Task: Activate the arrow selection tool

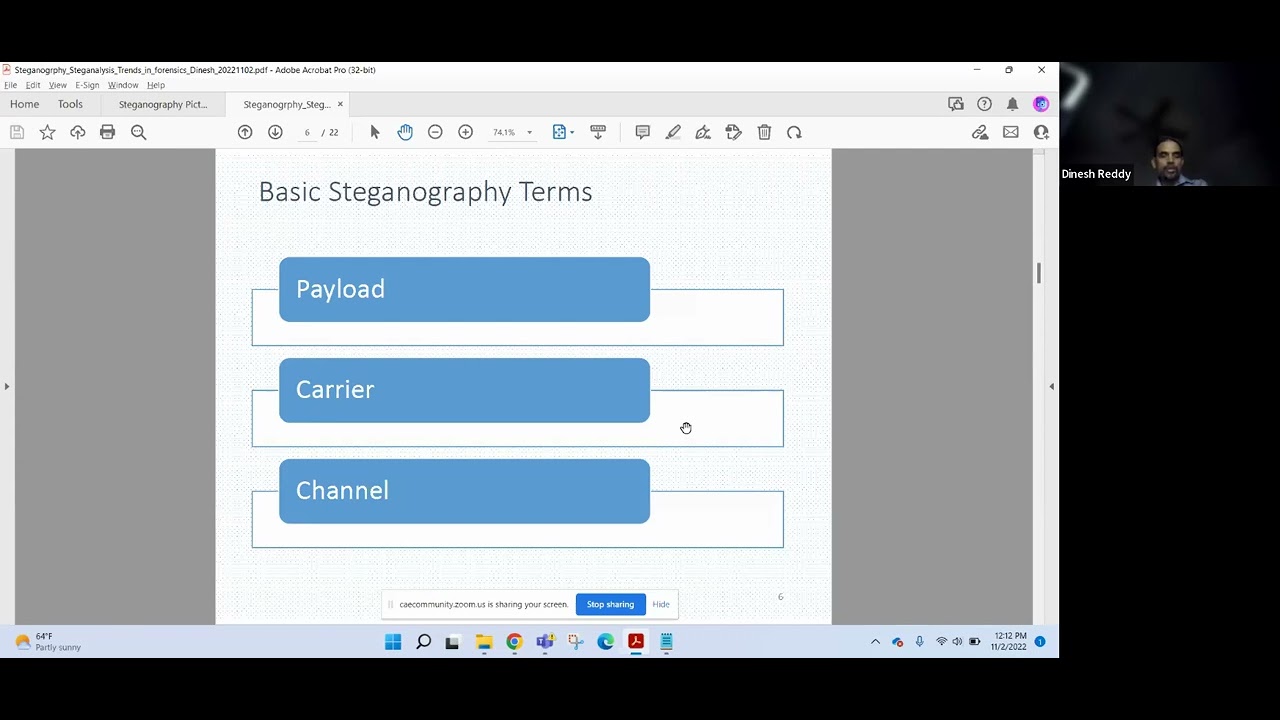Action: [375, 132]
